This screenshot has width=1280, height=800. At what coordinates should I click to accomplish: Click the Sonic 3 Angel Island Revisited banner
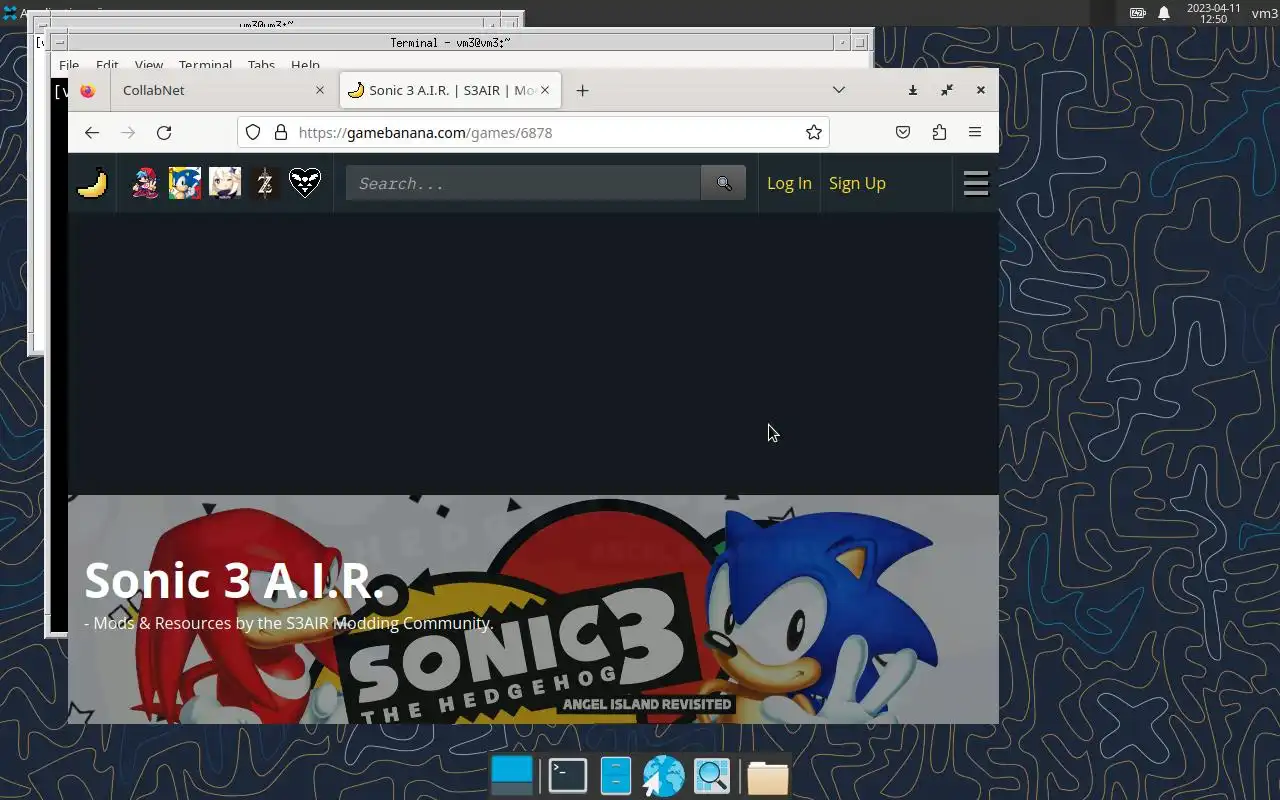(533, 609)
